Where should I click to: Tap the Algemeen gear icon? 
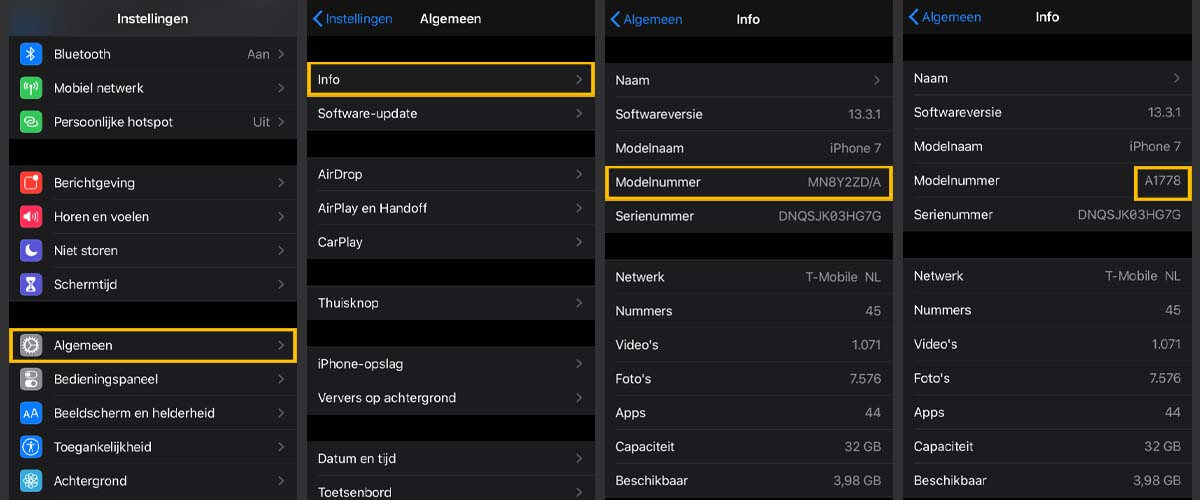31,345
